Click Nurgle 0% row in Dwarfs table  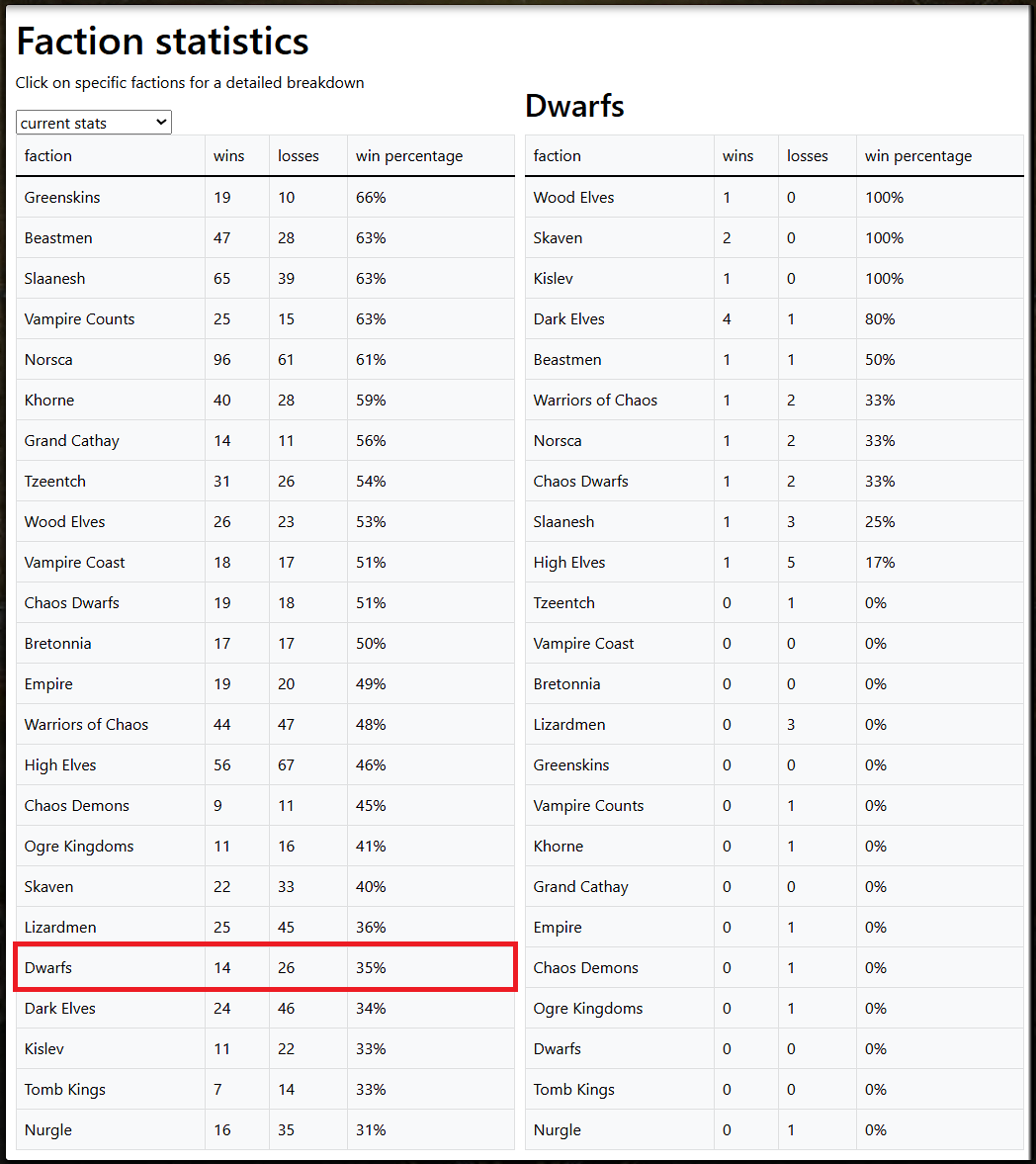[775, 1129]
